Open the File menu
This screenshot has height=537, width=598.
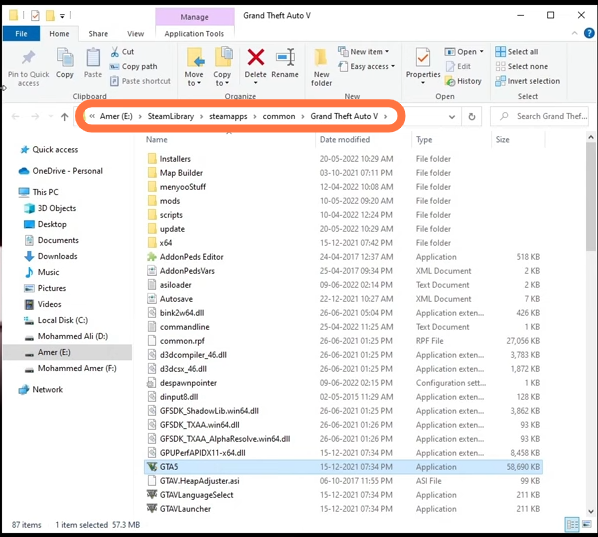[x=21, y=34]
